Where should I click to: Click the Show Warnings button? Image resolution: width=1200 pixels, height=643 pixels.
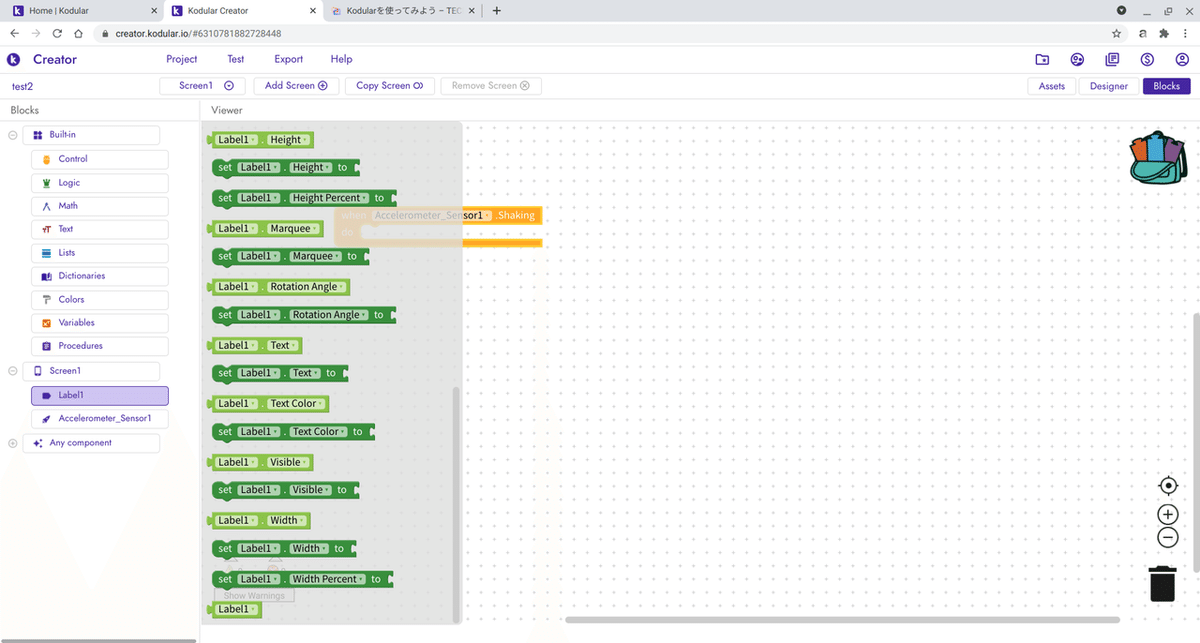(254, 596)
